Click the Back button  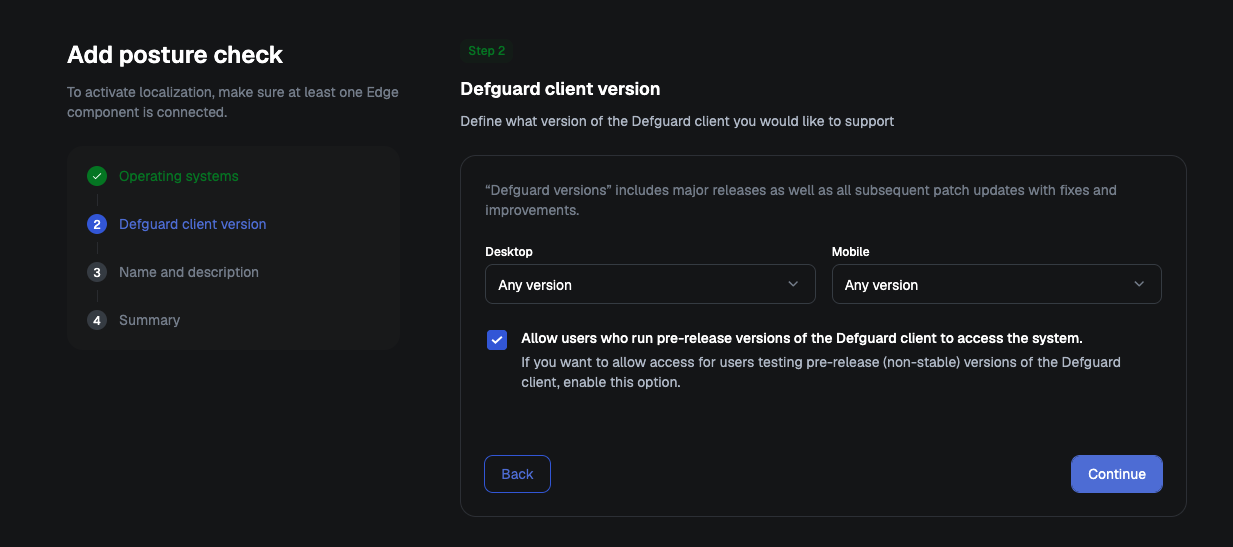[517, 474]
